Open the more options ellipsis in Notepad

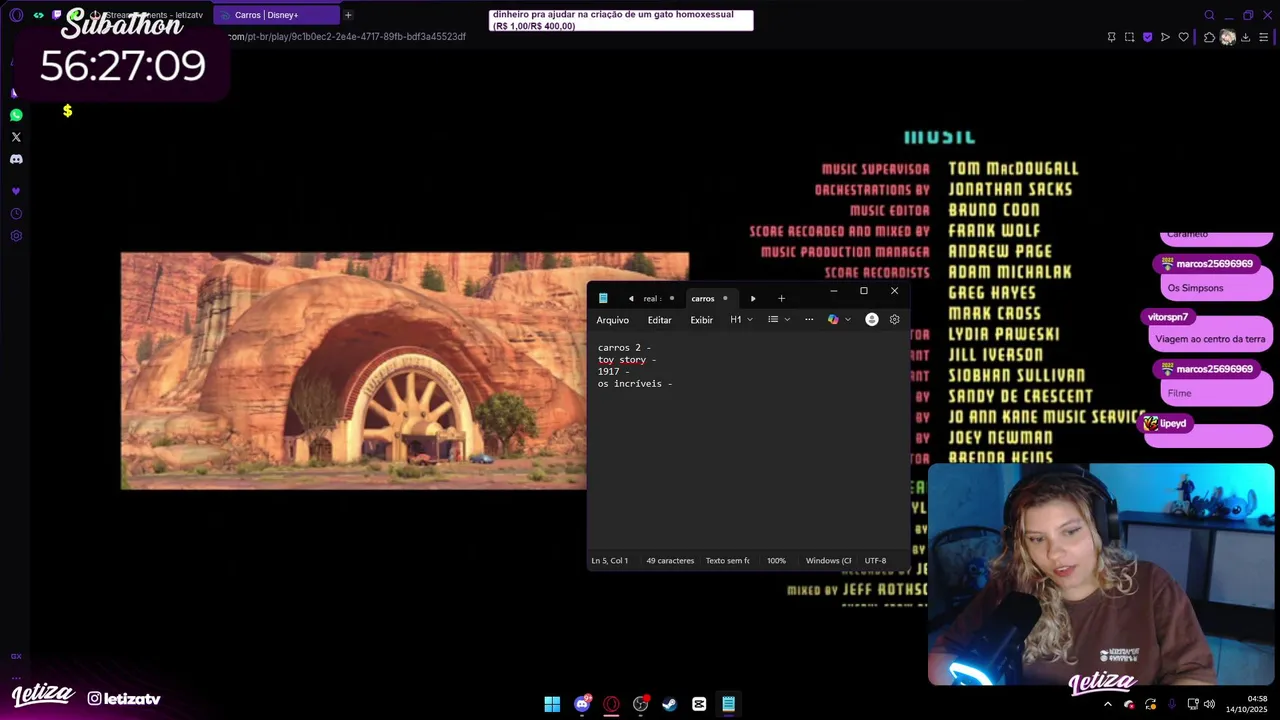pyautogui.click(x=809, y=320)
